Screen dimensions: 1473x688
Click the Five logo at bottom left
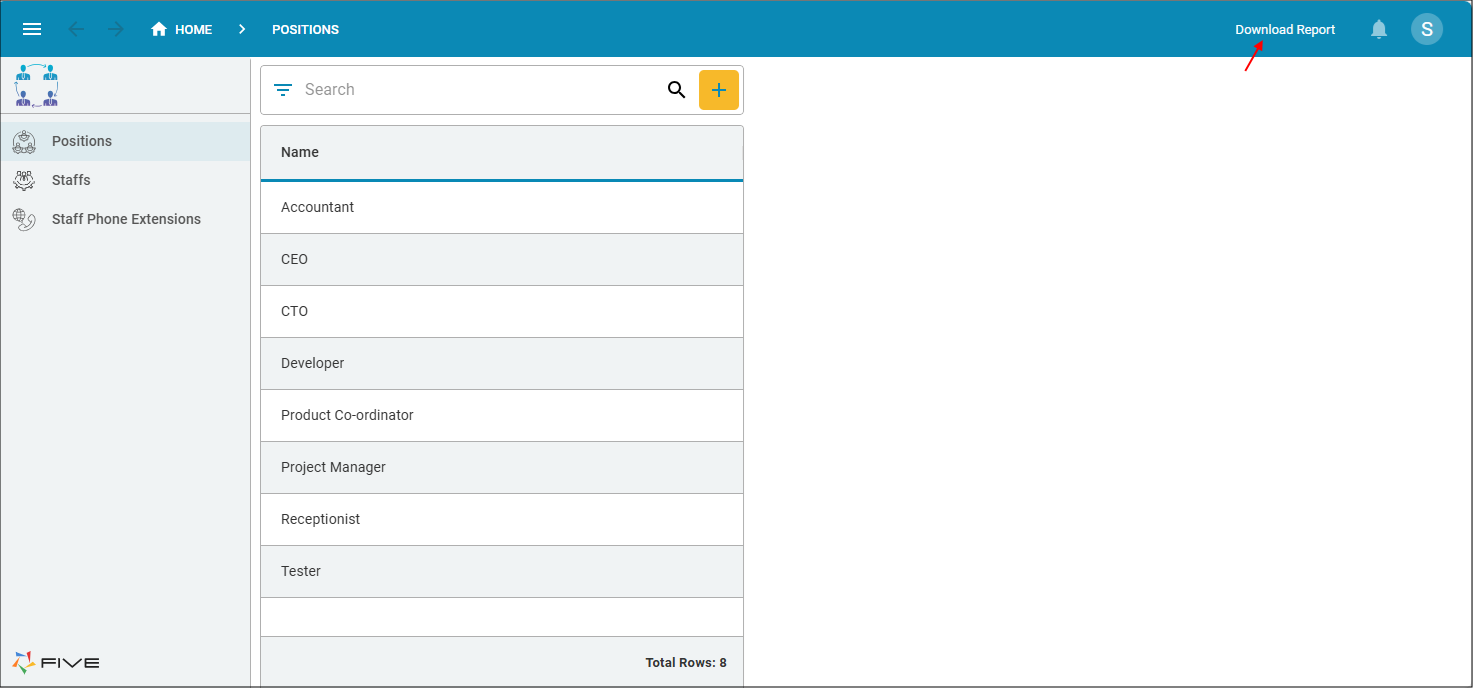[56, 662]
